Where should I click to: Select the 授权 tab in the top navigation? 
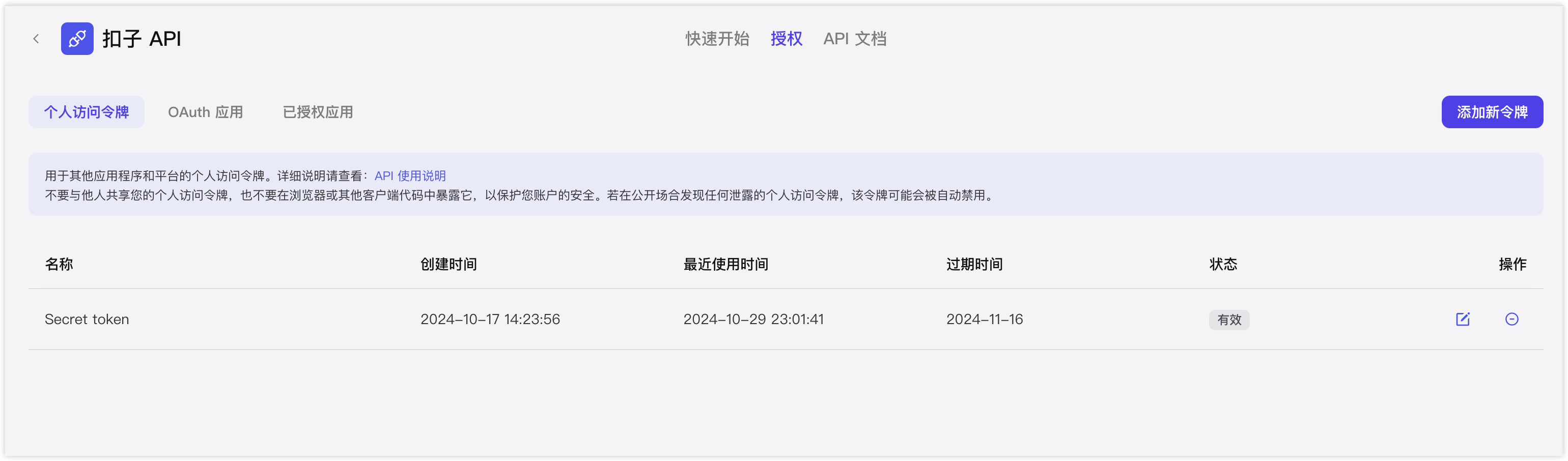click(x=786, y=39)
